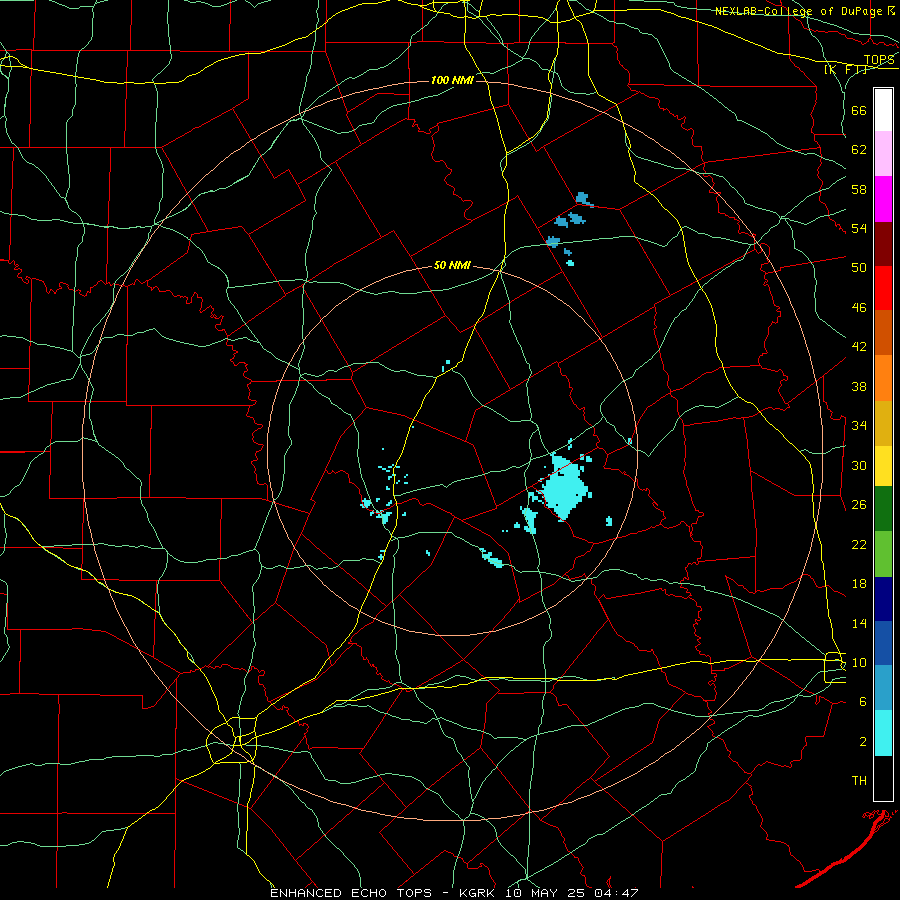The image size is (900, 900).
Task: Click the "50" label on the scale
Action: click(859, 267)
